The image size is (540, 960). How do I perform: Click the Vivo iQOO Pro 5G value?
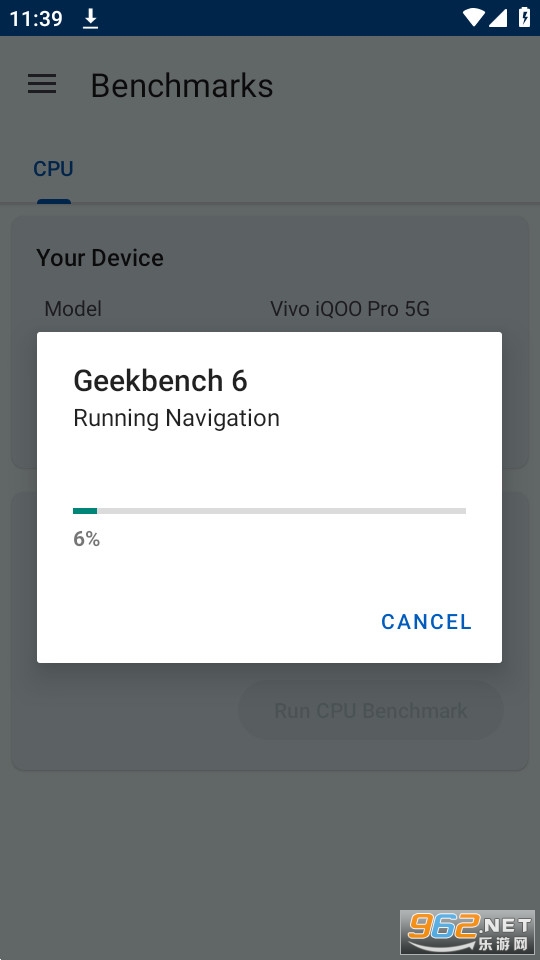[350, 309]
